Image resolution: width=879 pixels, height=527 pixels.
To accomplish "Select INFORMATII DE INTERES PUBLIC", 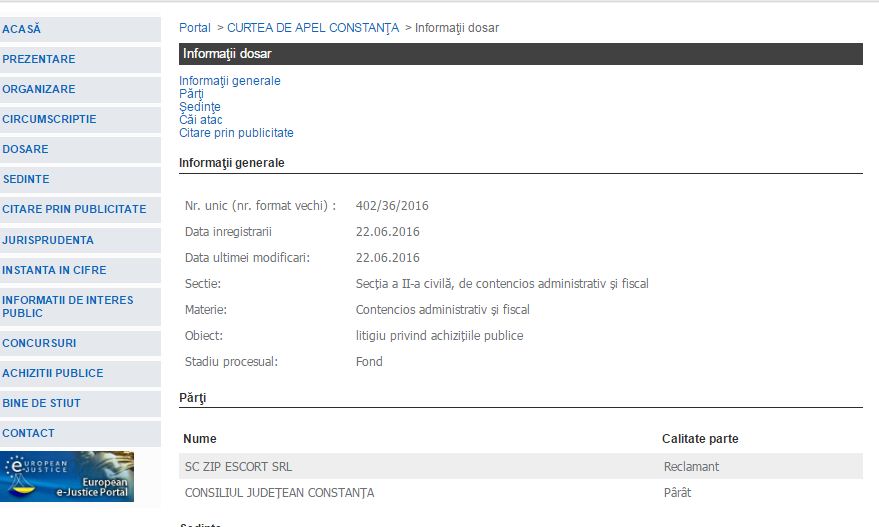I will pos(67,306).
